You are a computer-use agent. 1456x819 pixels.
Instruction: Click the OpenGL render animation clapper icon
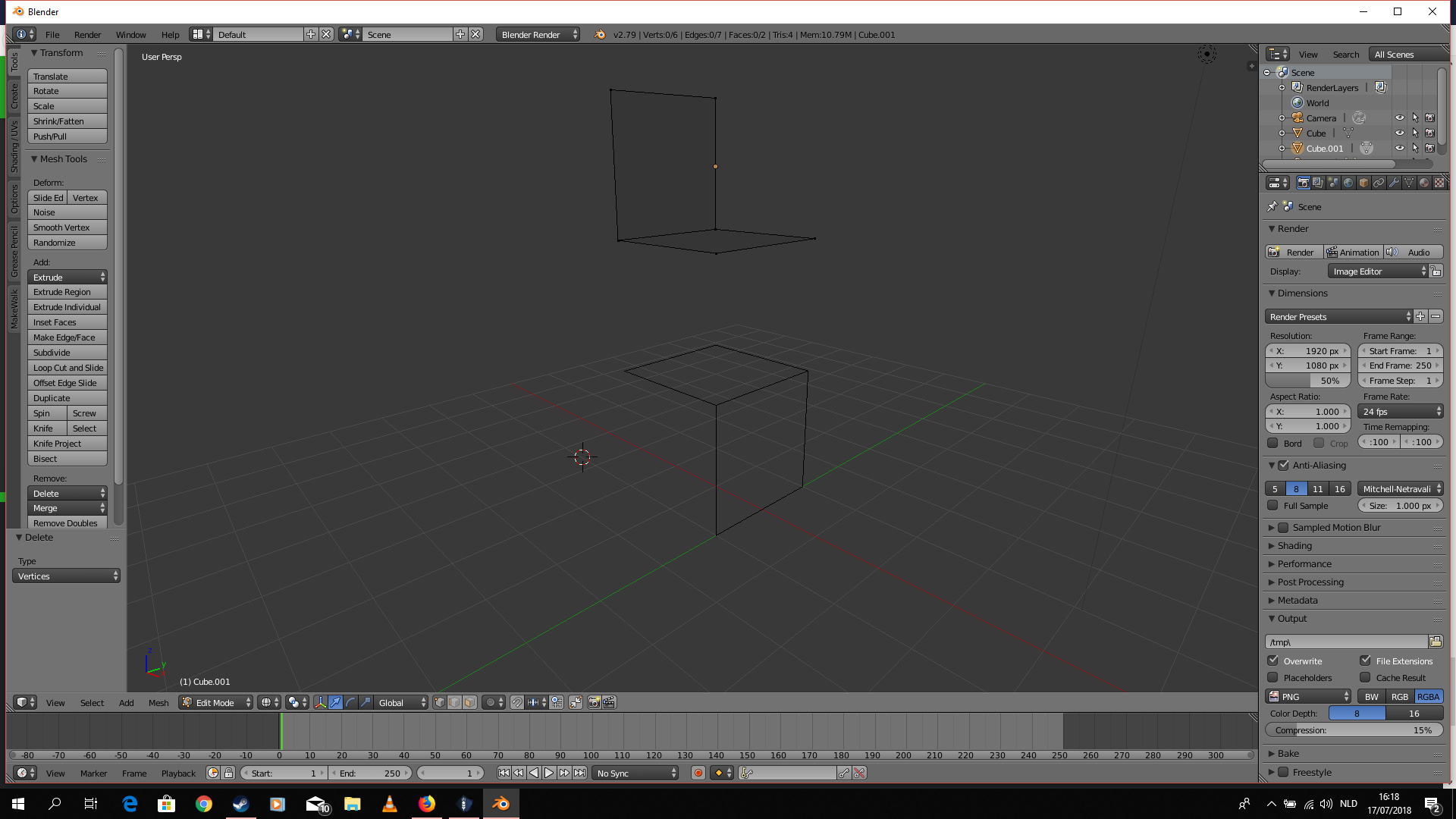[609, 702]
